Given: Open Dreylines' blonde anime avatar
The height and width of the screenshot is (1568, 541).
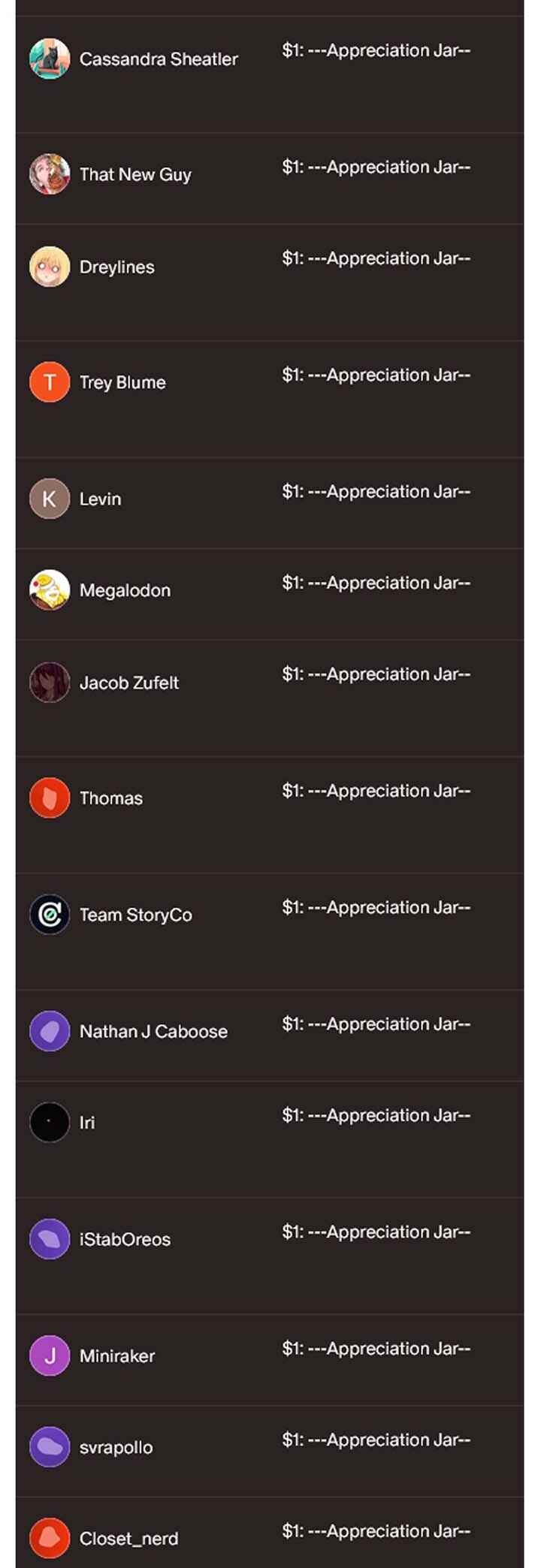Looking at the screenshot, I should (x=50, y=267).
